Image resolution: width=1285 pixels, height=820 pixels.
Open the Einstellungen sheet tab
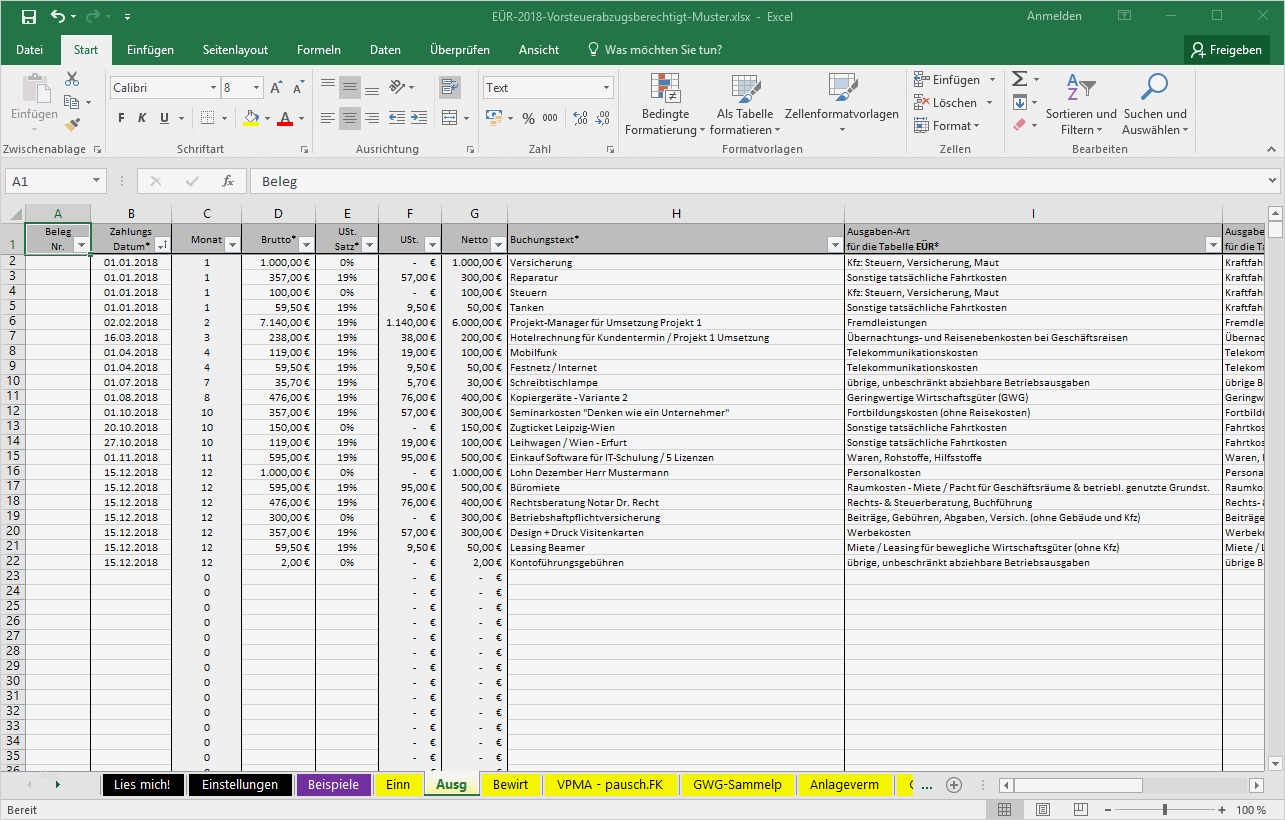tap(240, 784)
